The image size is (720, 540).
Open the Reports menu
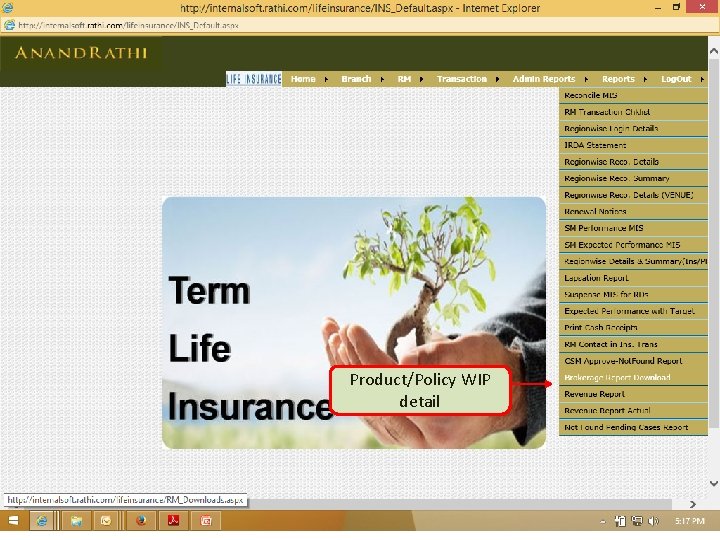(618, 79)
